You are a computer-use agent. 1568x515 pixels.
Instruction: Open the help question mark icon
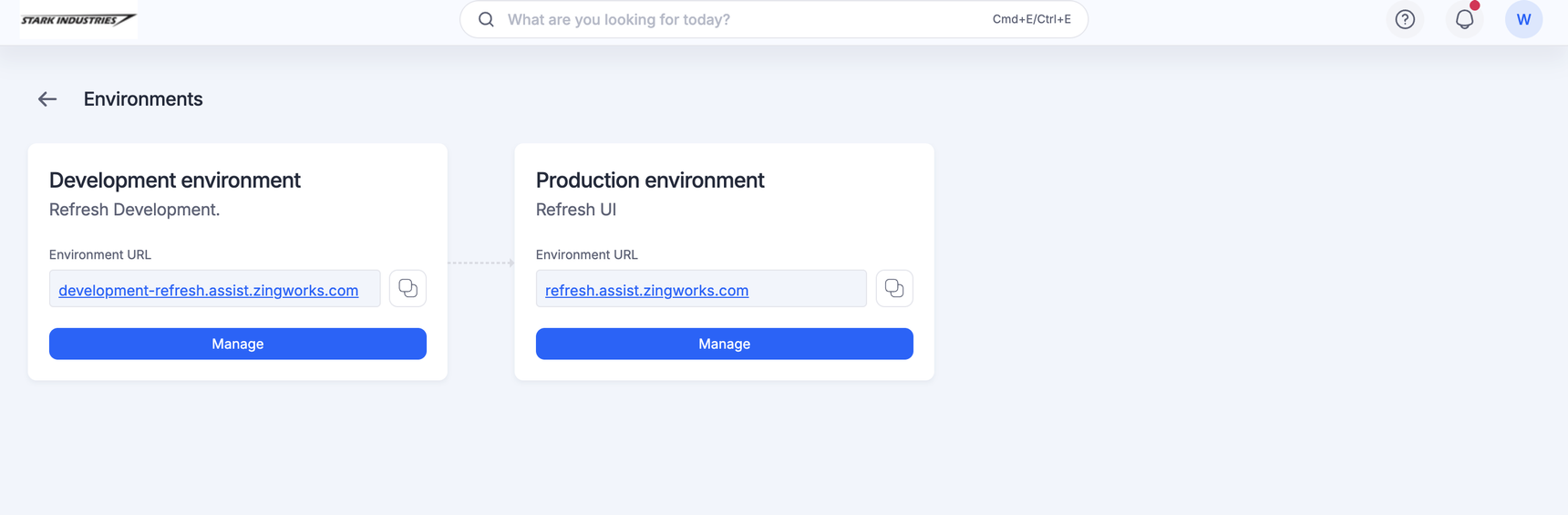1405,19
